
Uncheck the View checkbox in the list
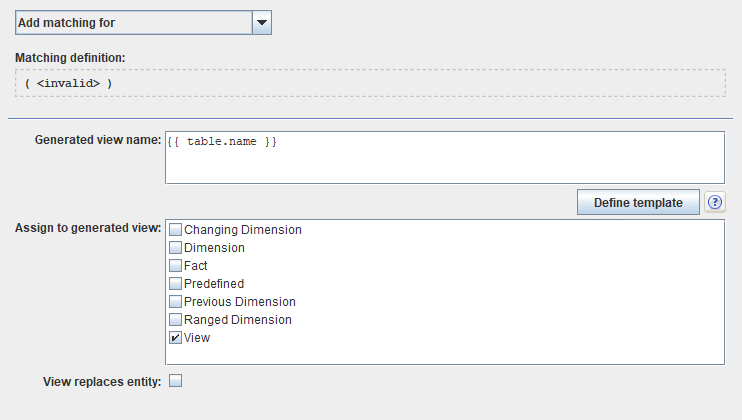pyautogui.click(x=176, y=338)
